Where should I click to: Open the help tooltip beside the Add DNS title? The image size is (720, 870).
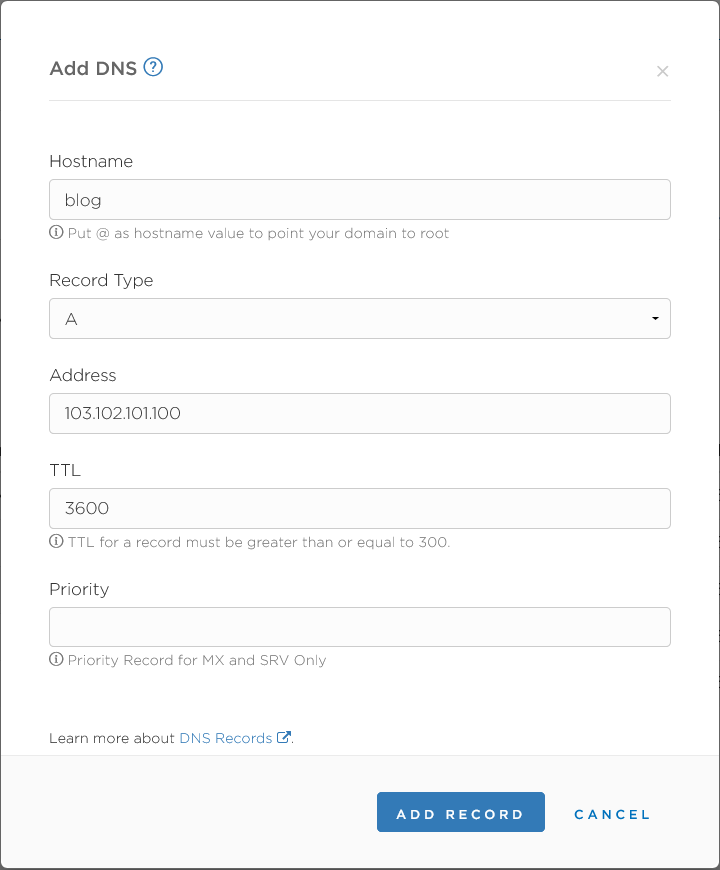click(153, 68)
